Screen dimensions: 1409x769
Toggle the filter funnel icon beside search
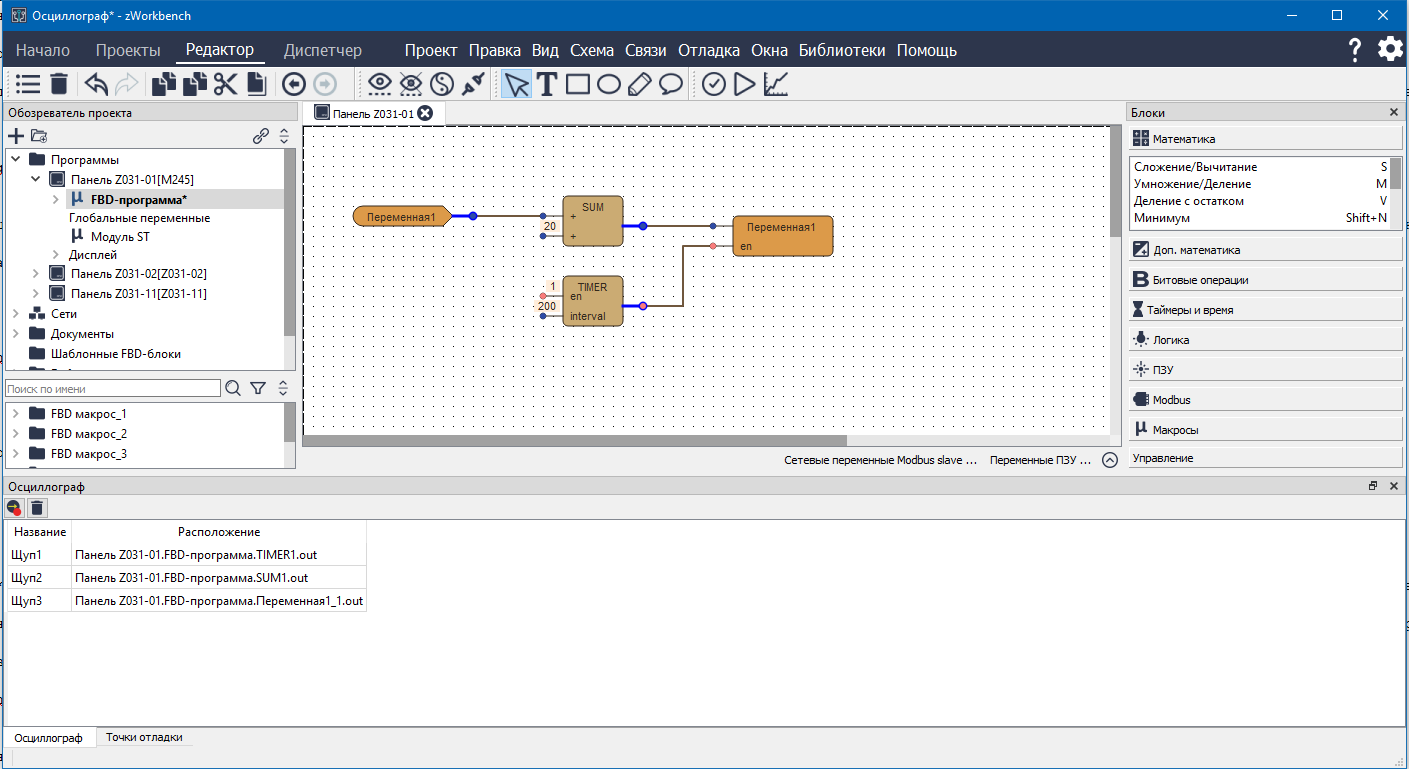(257, 388)
